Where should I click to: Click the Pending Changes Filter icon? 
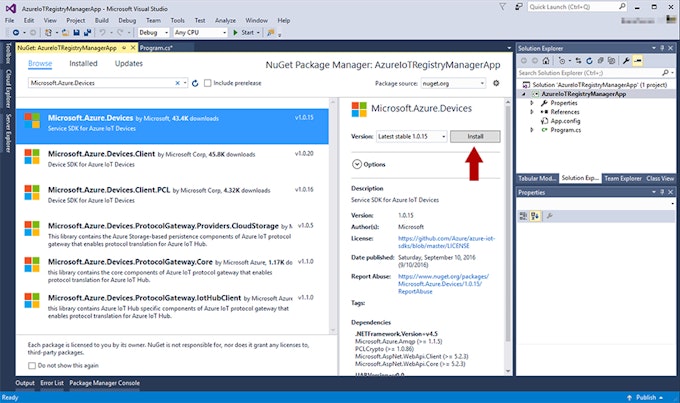pyautogui.click(x=562, y=61)
